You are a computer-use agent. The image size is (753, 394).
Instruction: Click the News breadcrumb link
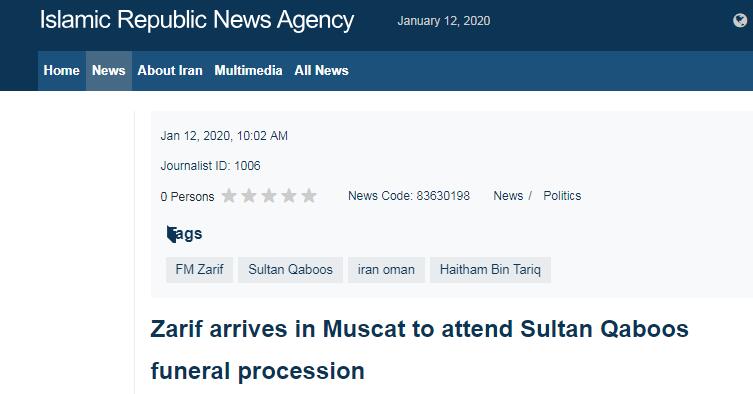(508, 196)
